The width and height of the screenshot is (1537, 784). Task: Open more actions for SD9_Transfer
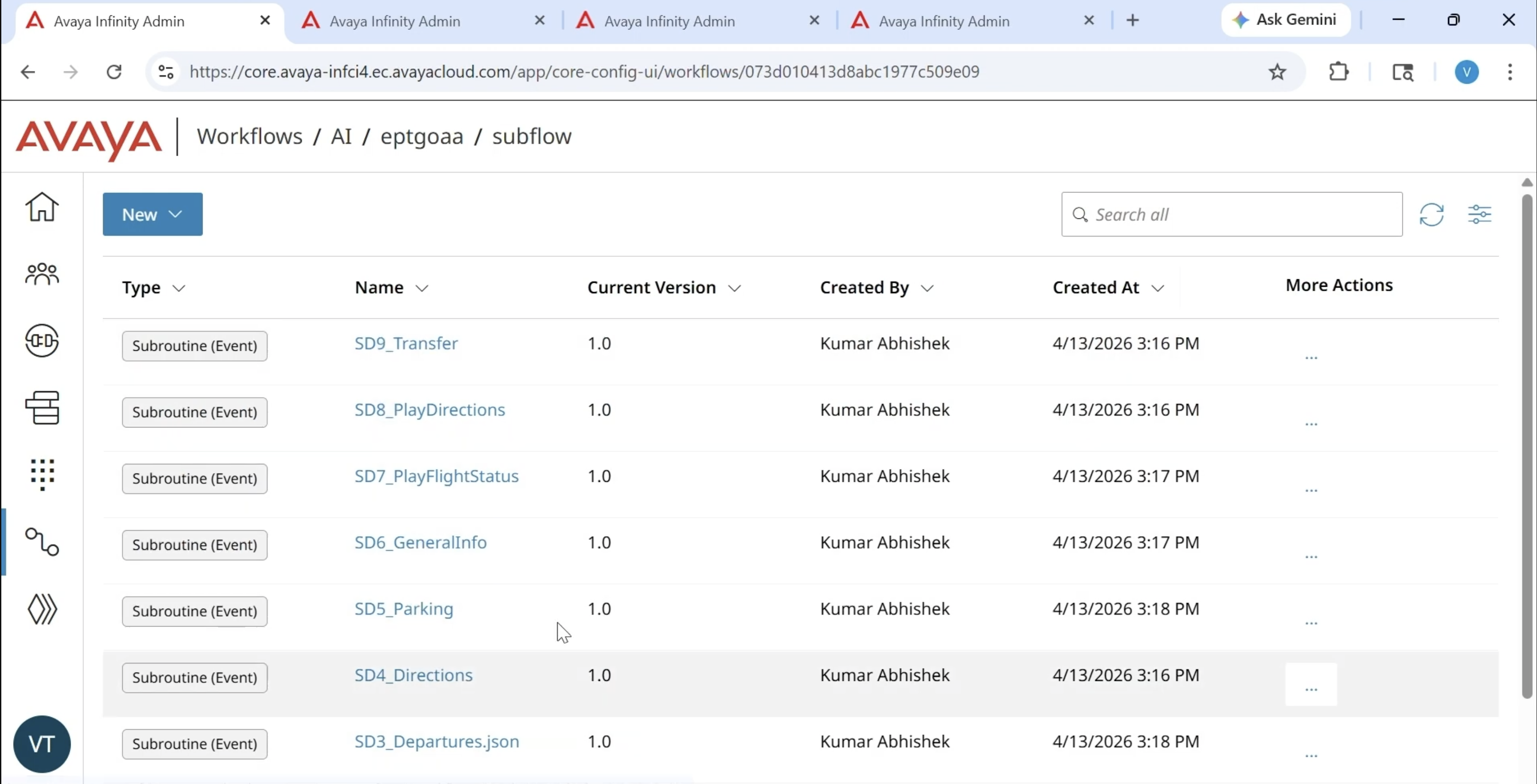point(1311,357)
